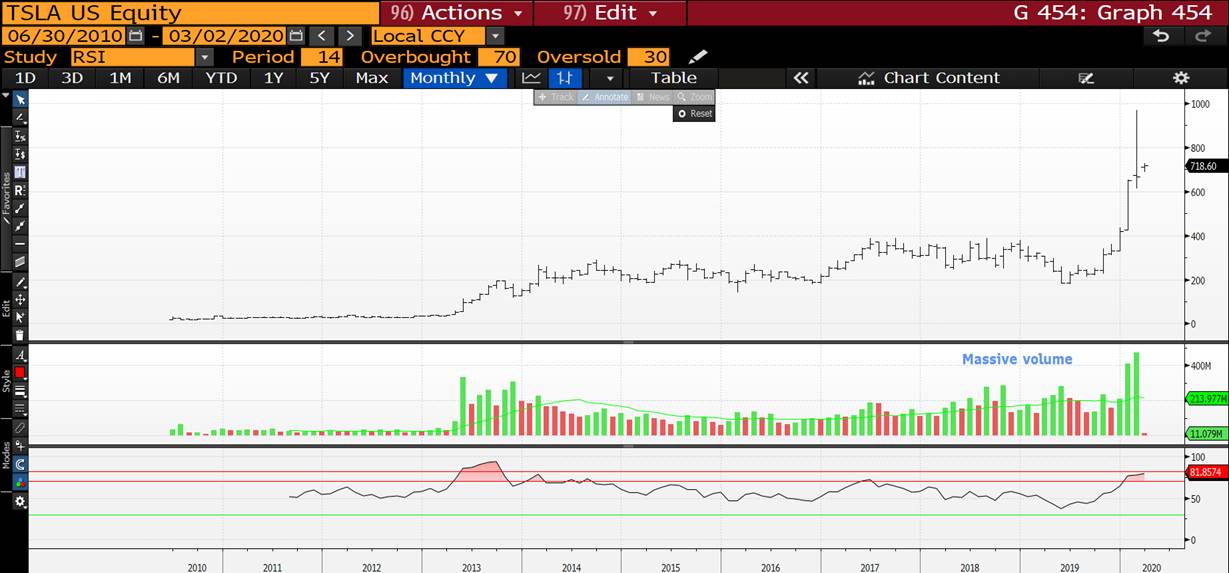
Task: Go to next date range arrow
Action: click(348, 36)
